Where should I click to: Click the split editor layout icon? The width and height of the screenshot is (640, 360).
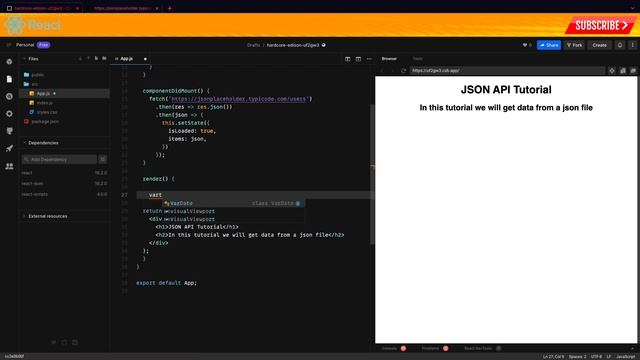pyautogui.click(x=347, y=59)
